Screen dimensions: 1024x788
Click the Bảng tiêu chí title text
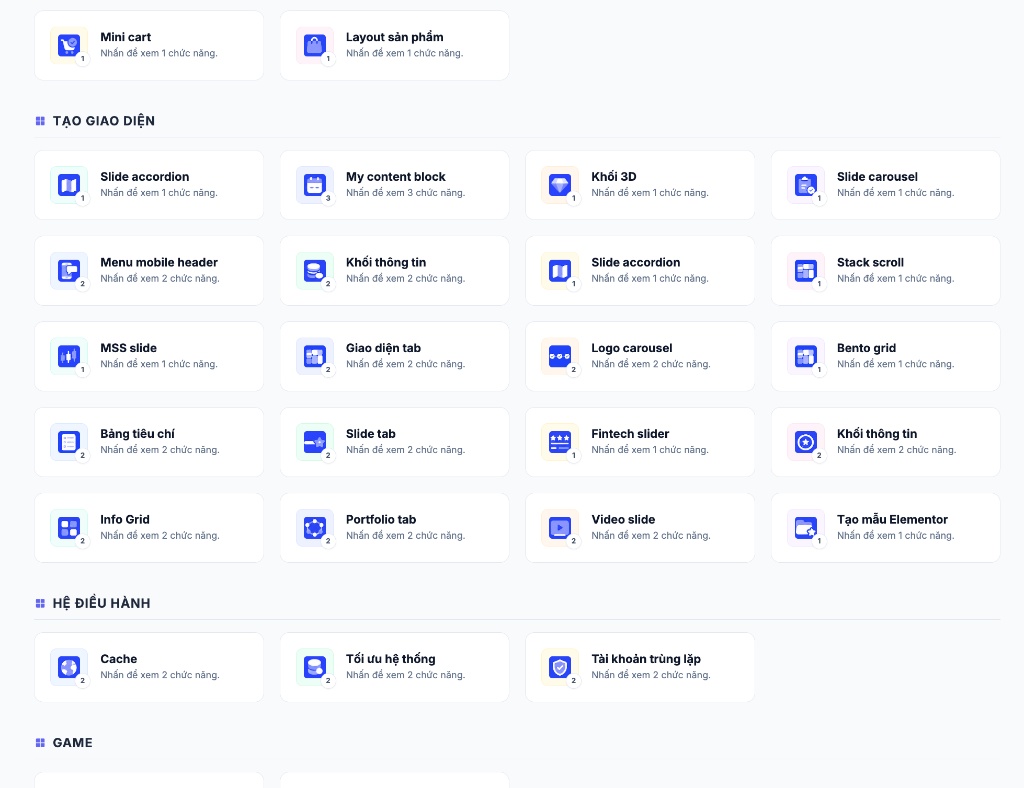click(x=137, y=433)
